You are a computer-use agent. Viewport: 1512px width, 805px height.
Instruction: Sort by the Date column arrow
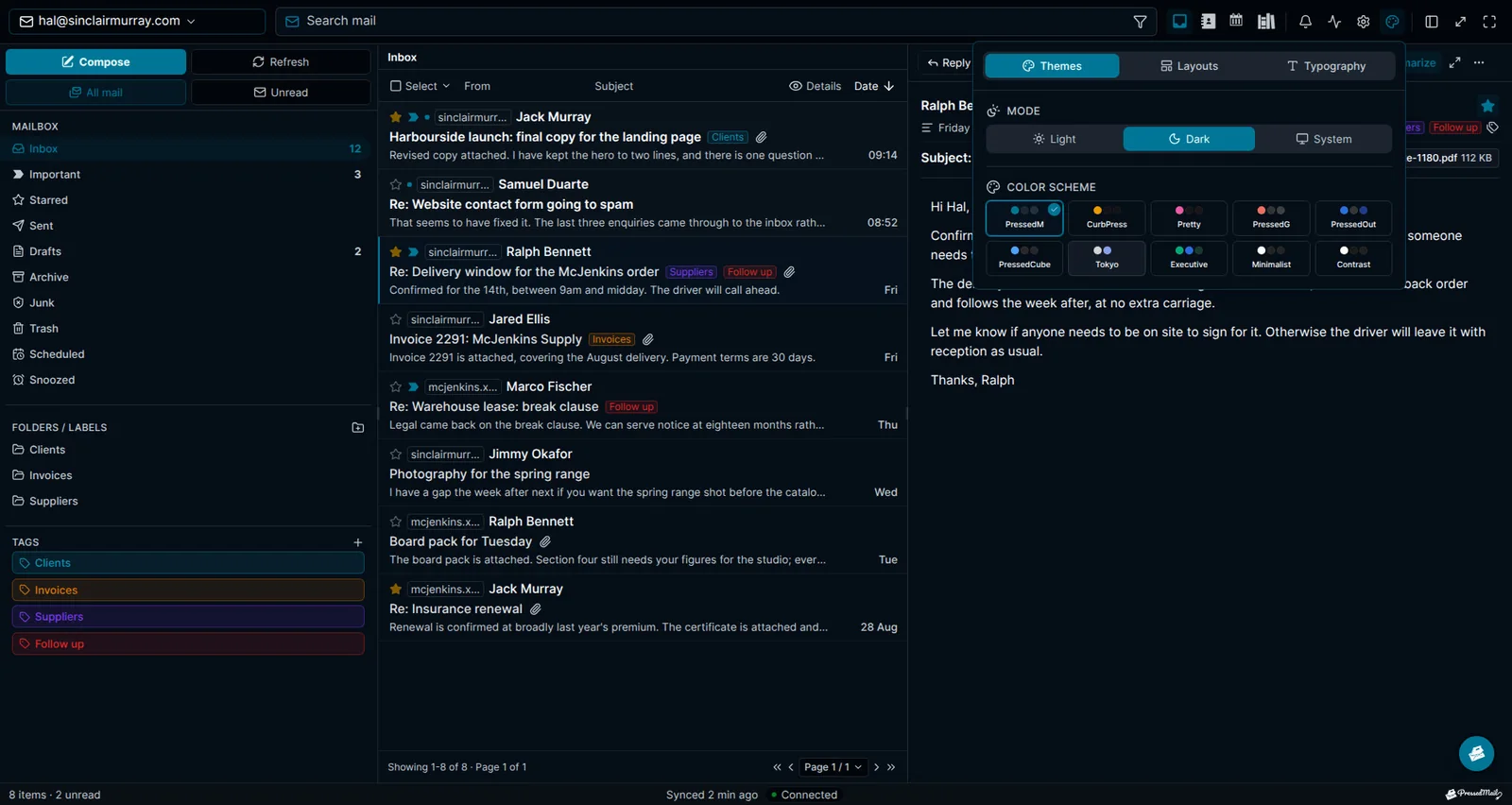pyautogui.click(x=888, y=86)
